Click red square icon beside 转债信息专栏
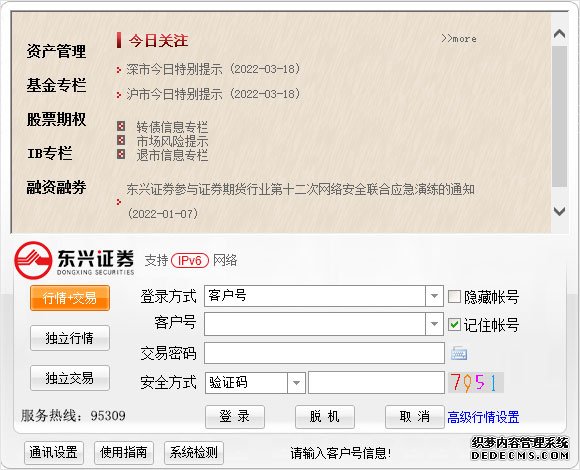 click(121, 126)
